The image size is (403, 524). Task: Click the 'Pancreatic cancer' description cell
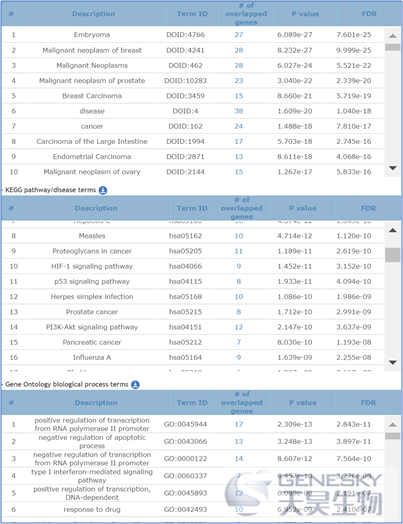tap(92, 342)
